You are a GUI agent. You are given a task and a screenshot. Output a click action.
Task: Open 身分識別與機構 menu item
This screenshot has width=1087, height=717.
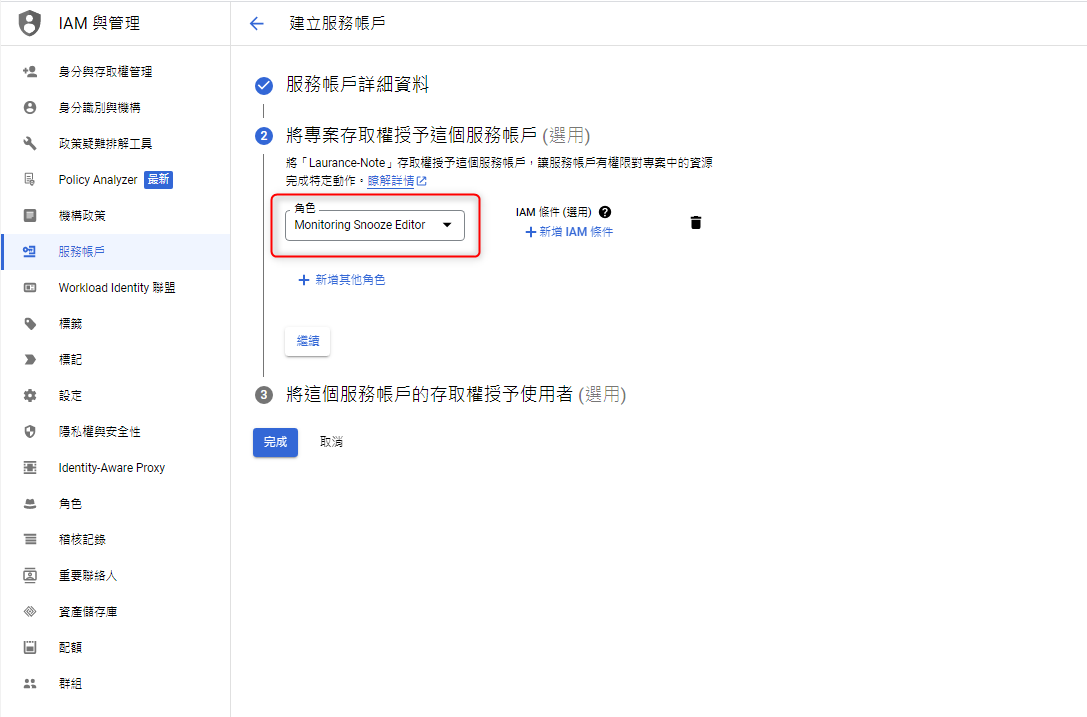[116, 107]
